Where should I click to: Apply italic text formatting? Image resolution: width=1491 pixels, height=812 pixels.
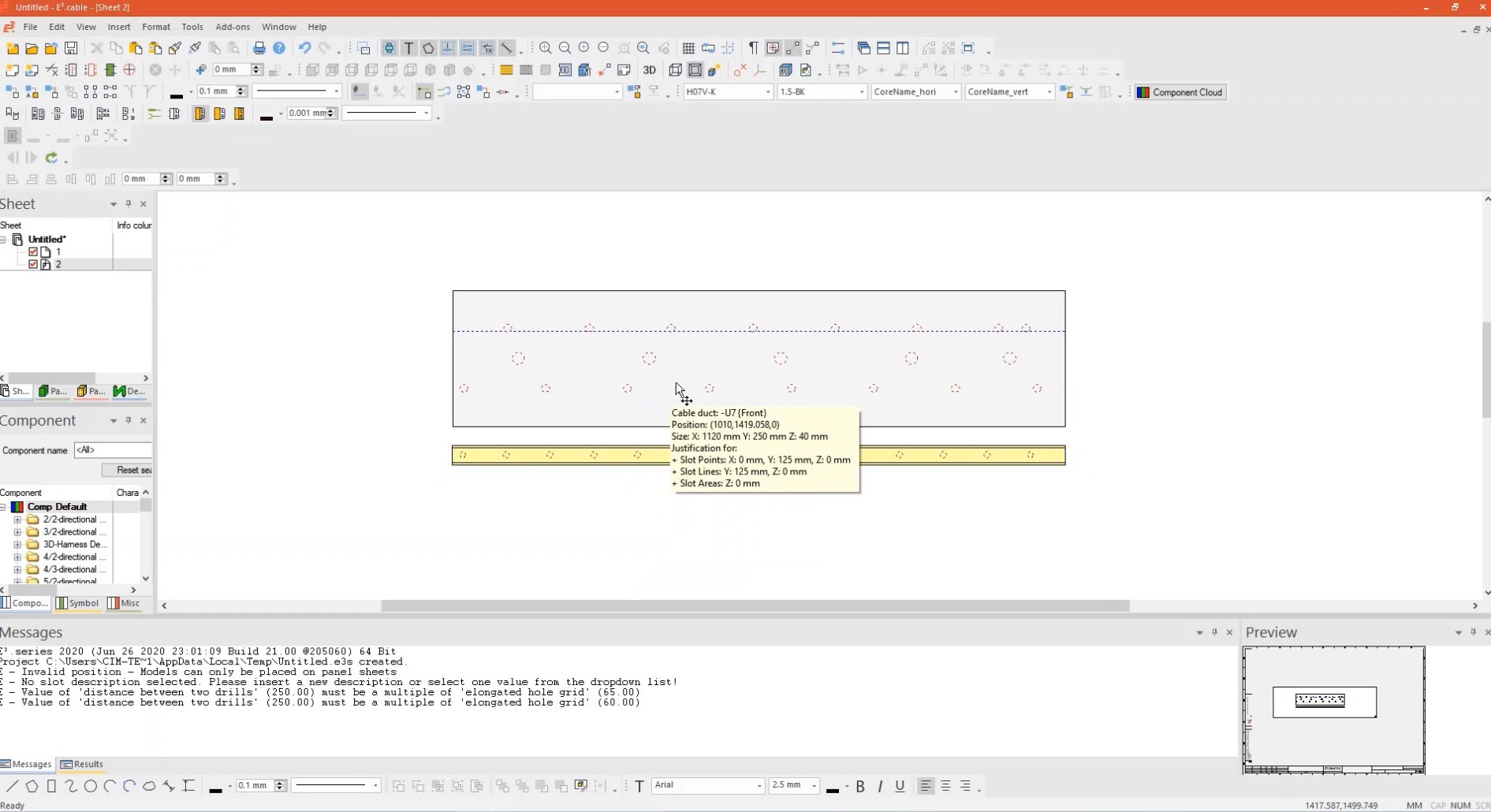[x=880, y=786]
